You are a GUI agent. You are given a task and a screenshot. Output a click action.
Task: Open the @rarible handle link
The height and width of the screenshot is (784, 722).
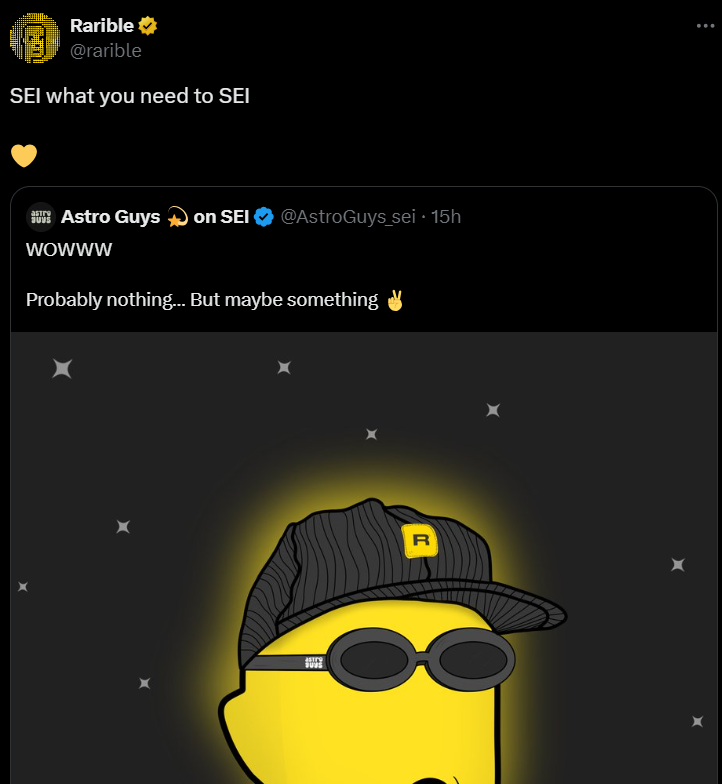(x=106, y=50)
